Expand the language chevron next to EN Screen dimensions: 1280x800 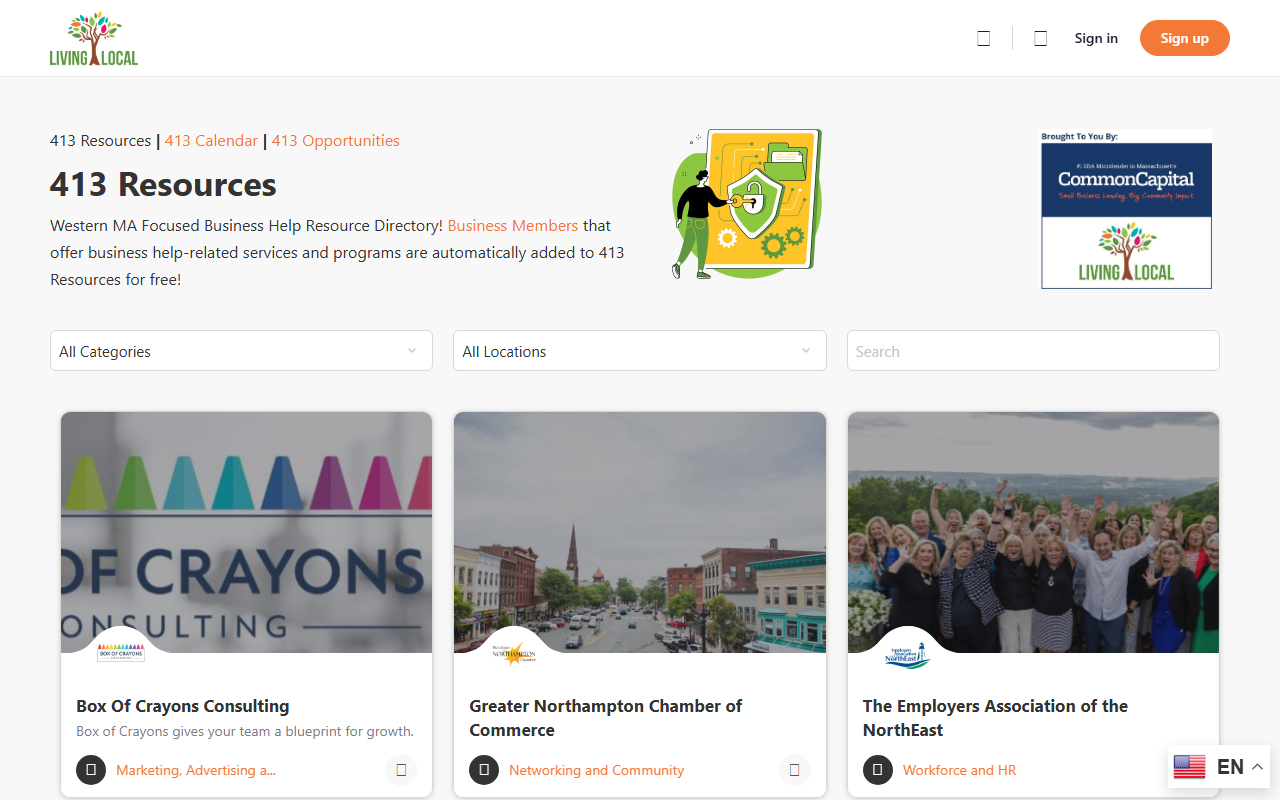point(1257,767)
